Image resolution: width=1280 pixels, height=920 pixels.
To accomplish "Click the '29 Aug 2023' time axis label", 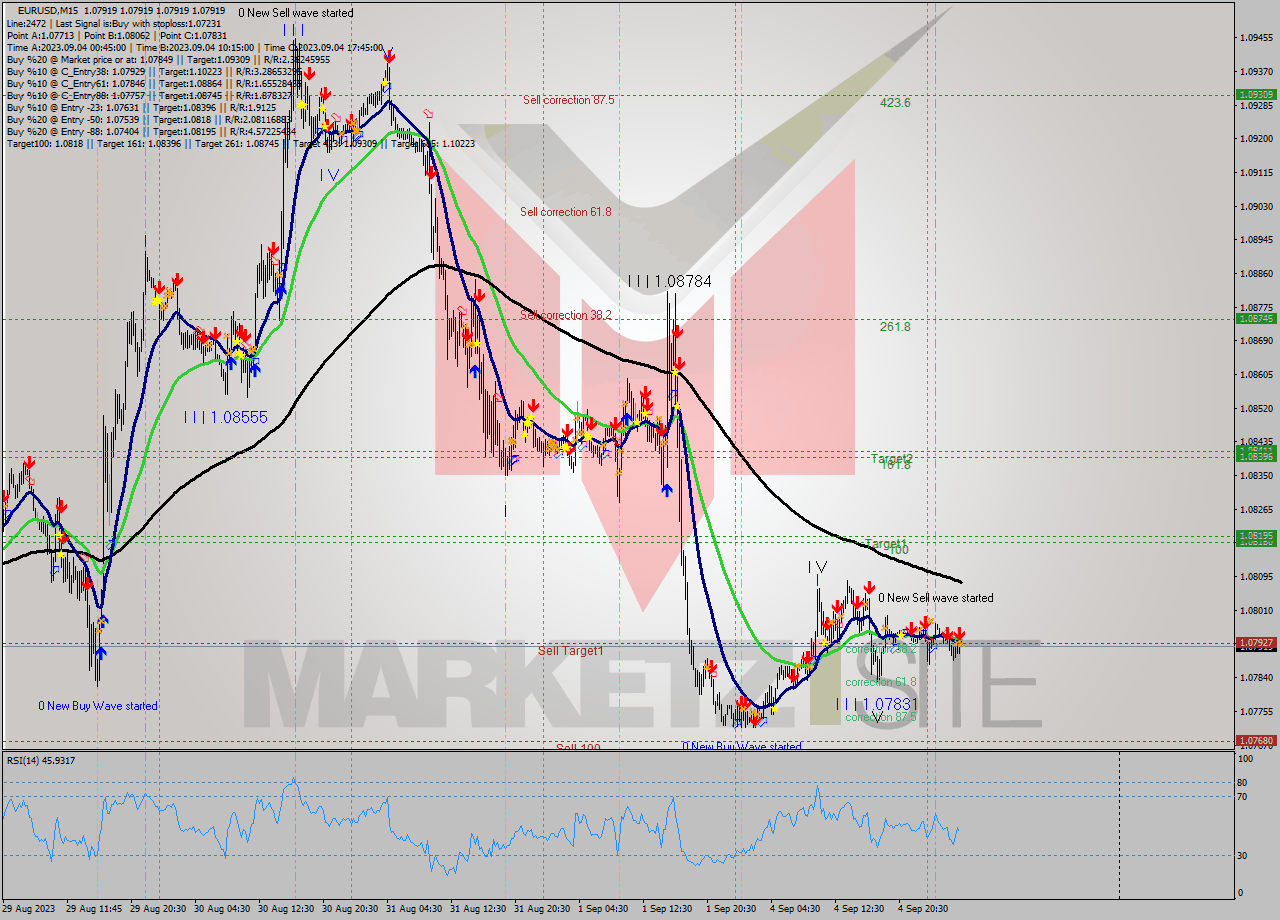I will [x=28, y=909].
